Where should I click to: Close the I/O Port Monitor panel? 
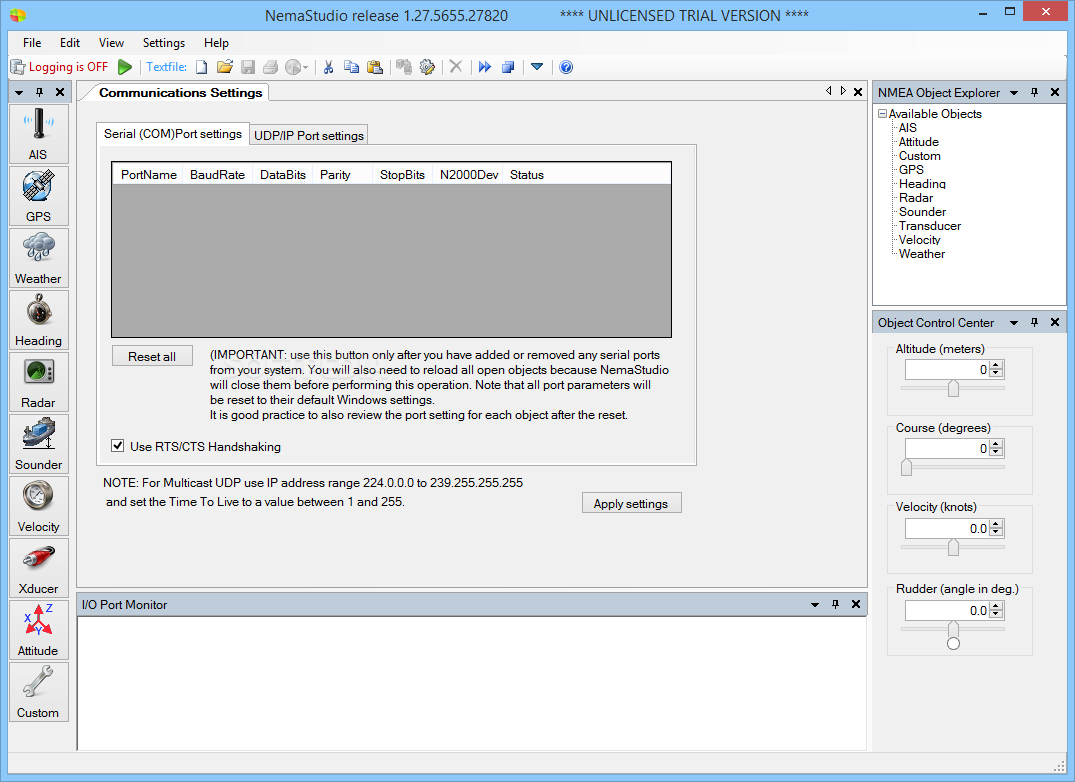click(x=856, y=604)
